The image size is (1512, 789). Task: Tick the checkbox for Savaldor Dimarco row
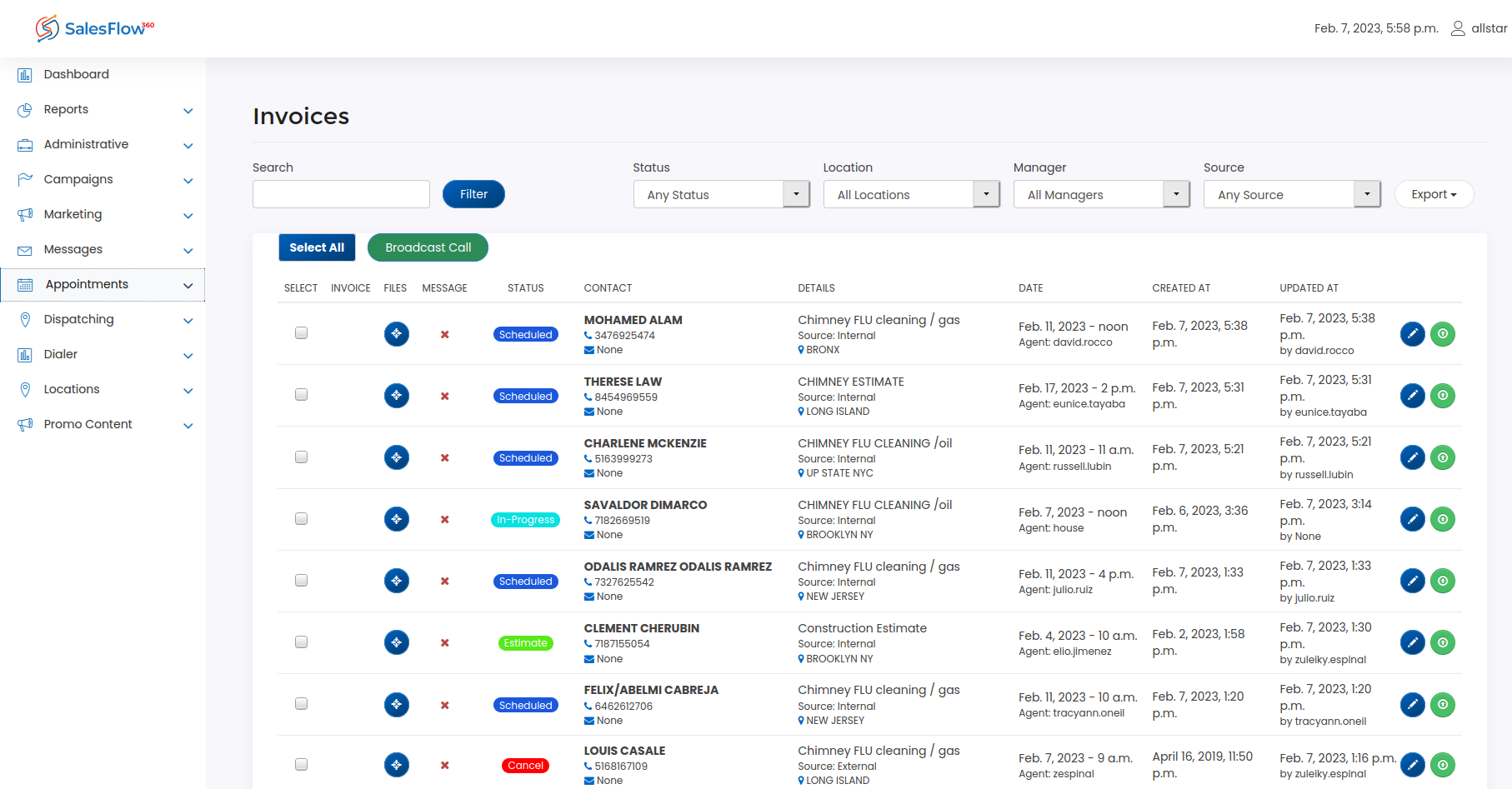[302, 519]
